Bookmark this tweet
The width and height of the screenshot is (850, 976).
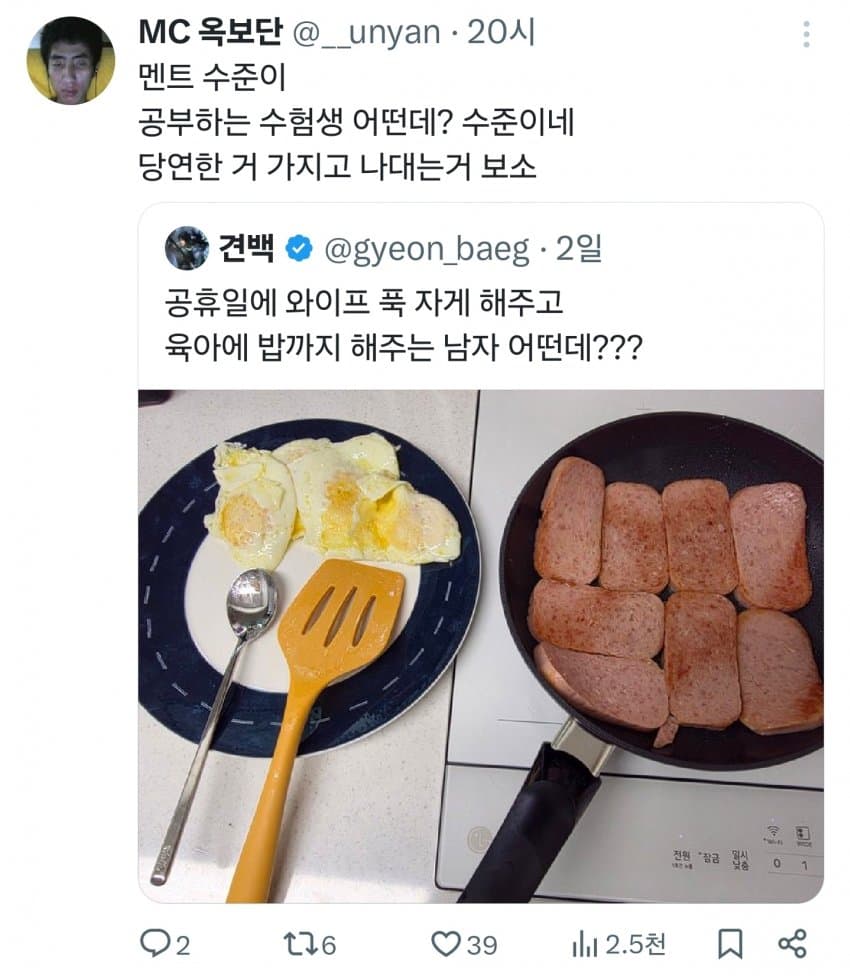(730, 942)
